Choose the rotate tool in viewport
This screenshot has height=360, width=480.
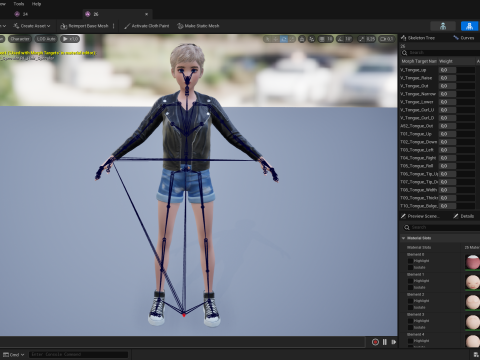(284, 39)
